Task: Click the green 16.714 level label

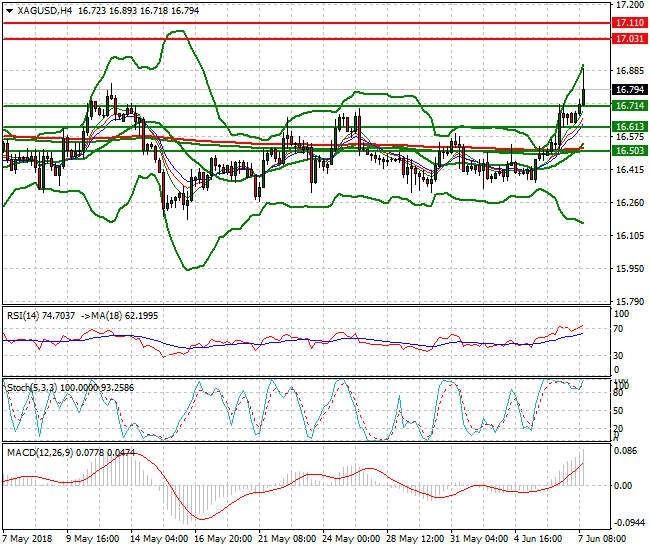Action: point(628,105)
